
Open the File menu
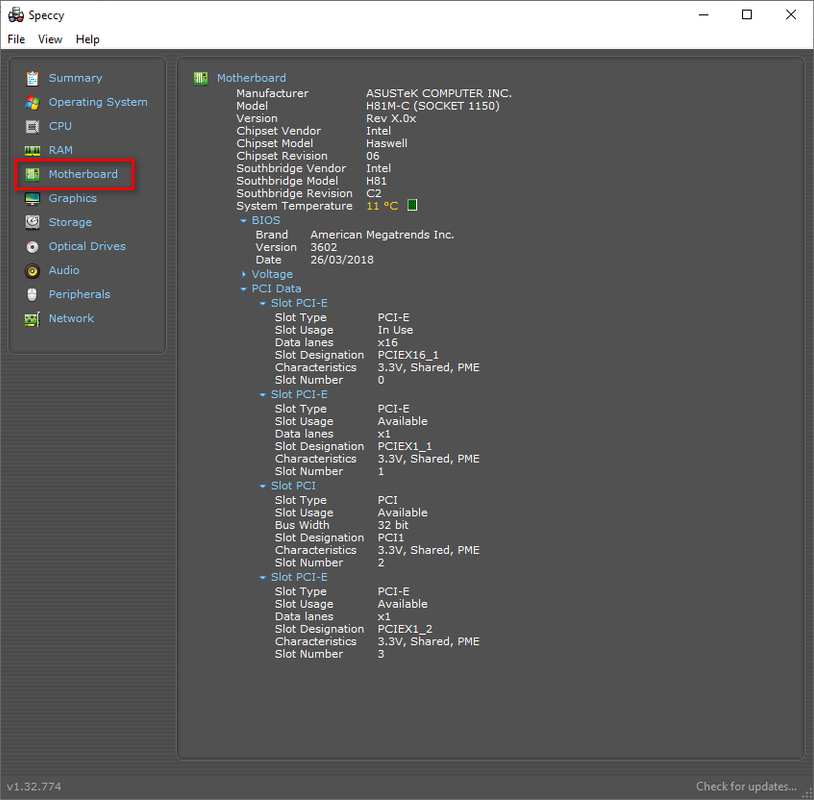[16, 39]
